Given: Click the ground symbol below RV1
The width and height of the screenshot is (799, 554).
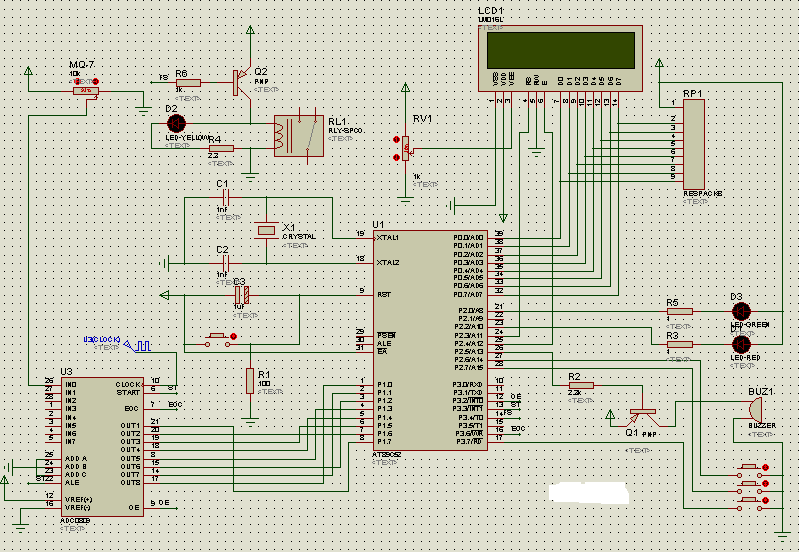Looking at the screenshot, I should pyautogui.click(x=406, y=200).
